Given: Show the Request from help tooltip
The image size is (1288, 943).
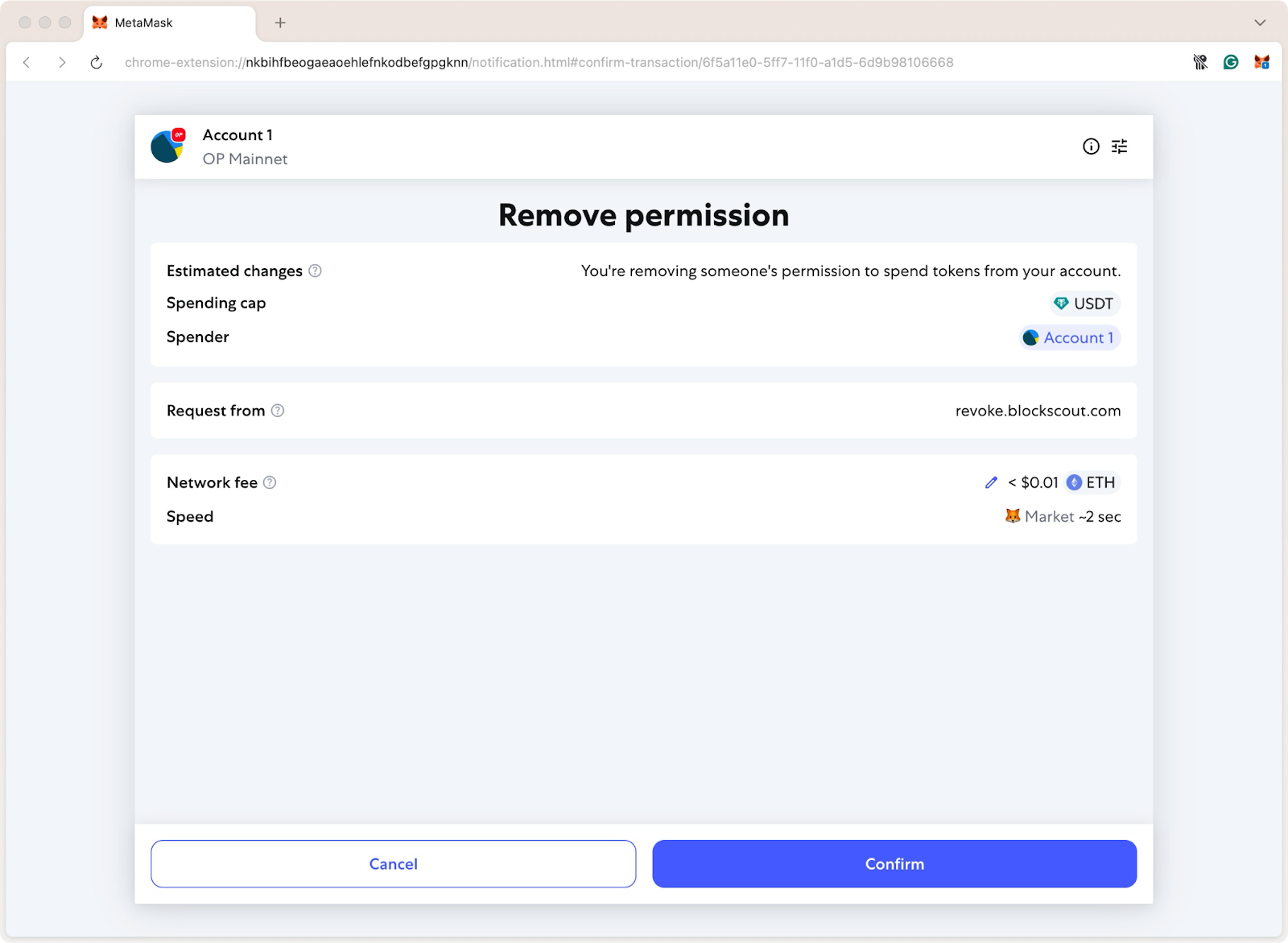Looking at the screenshot, I should [278, 411].
